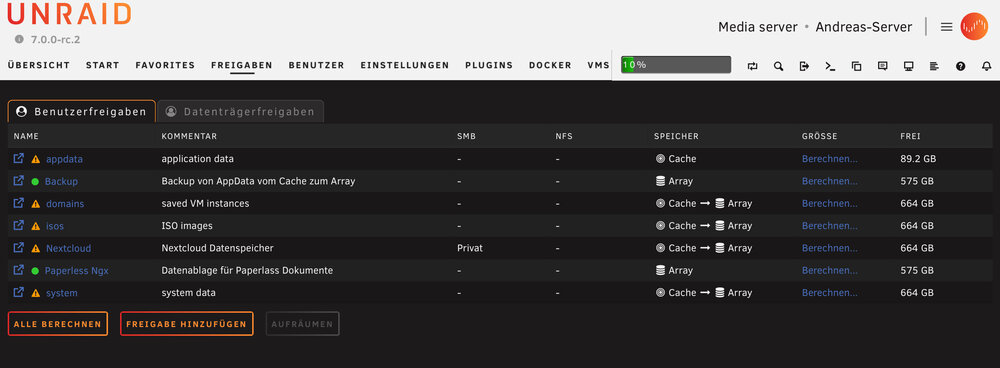Click the help question mark icon

(960, 66)
